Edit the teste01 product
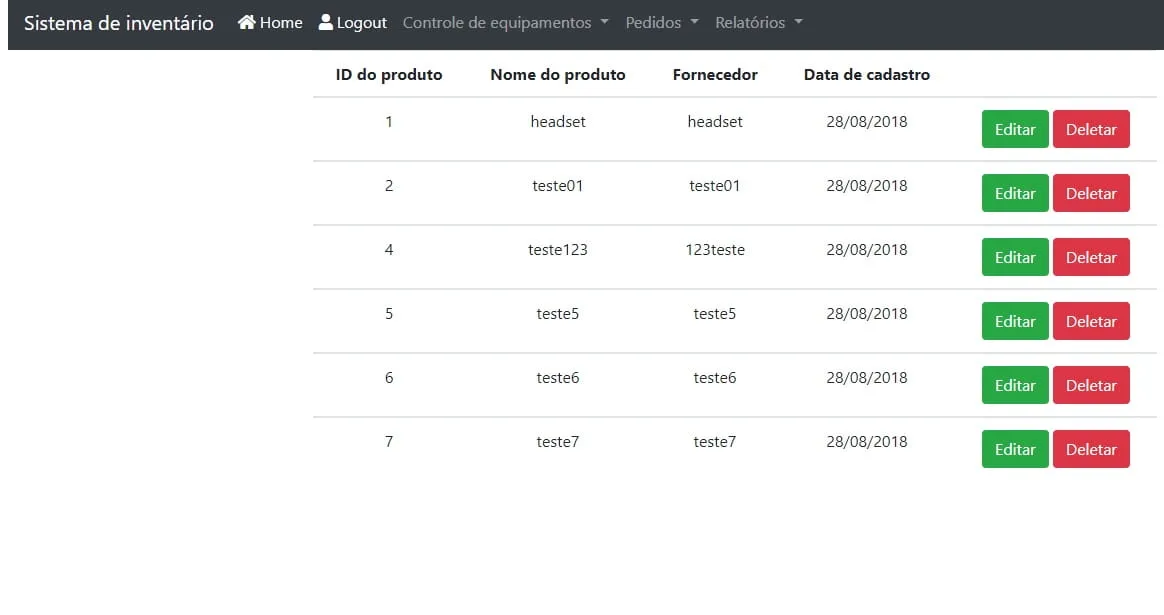1164x615 pixels. coord(1015,193)
